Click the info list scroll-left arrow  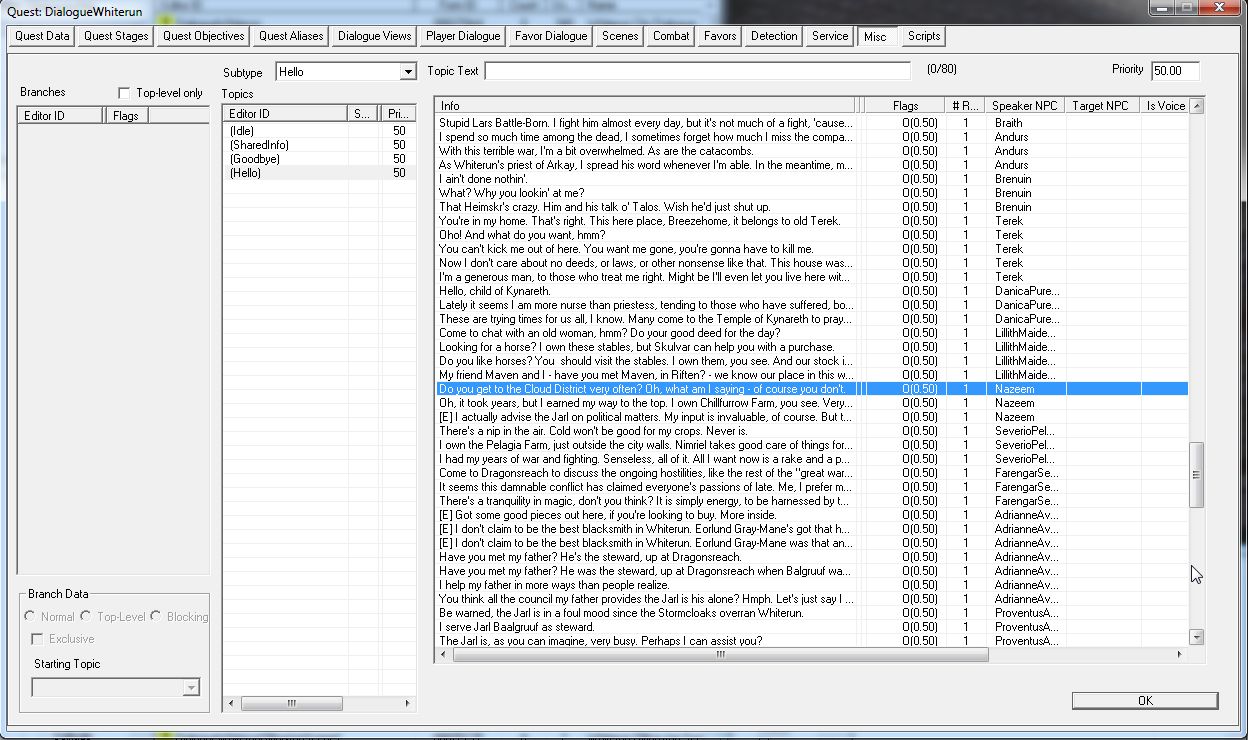(x=444, y=654)
